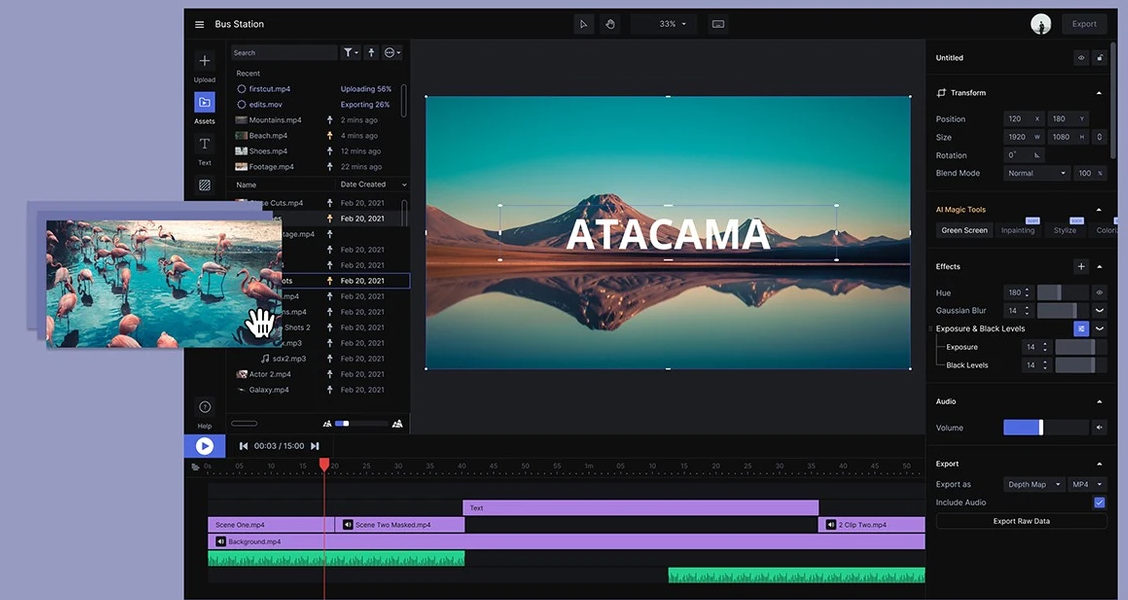The width and height of the screenshot is (1128, 600).
Task: Click the add-to-timeline arrow for Mountains.mp4
Action: (x=329, y=120)
